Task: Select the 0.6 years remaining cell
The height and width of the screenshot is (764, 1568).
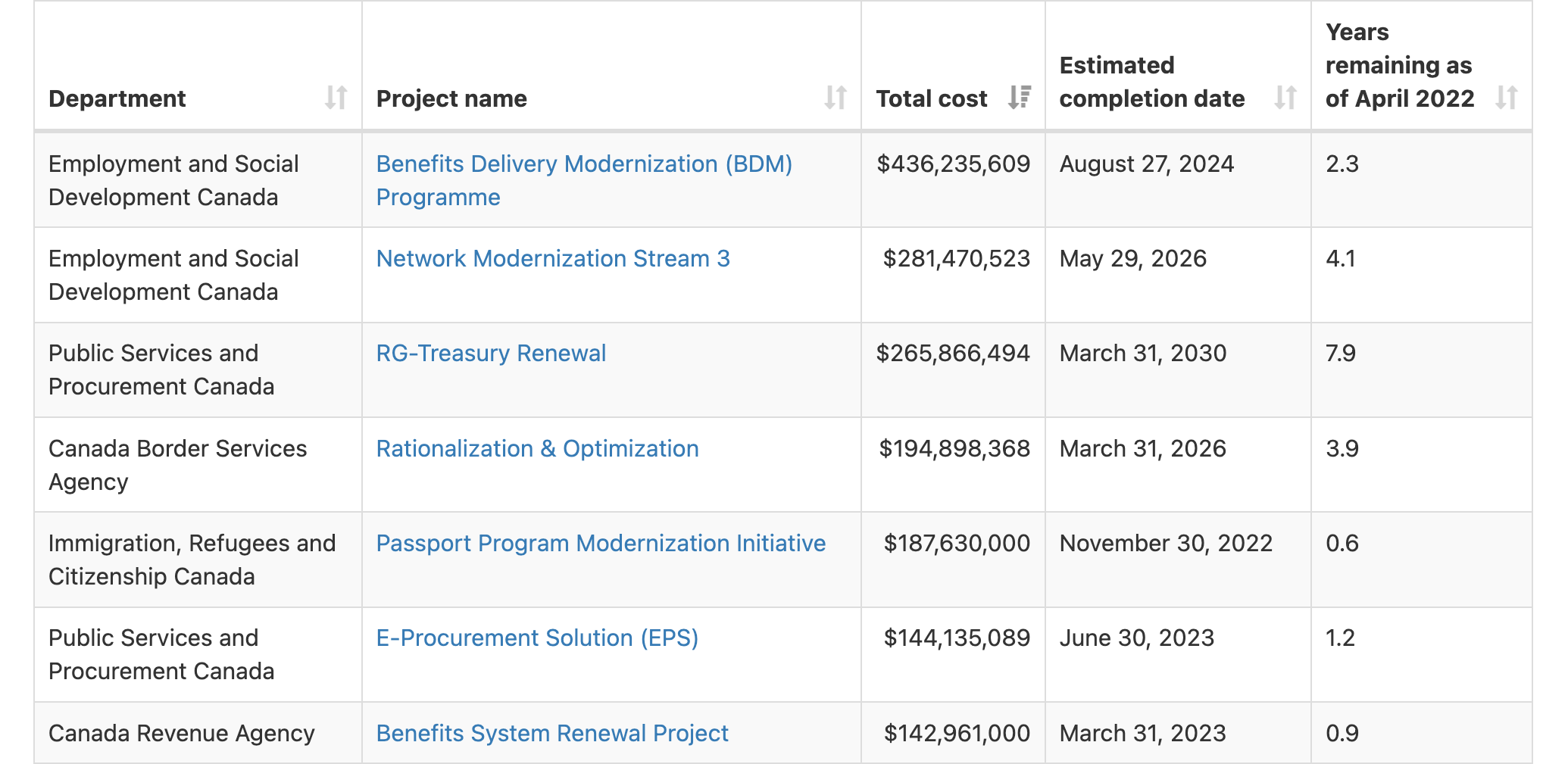Action: [x=1422, y=560]
